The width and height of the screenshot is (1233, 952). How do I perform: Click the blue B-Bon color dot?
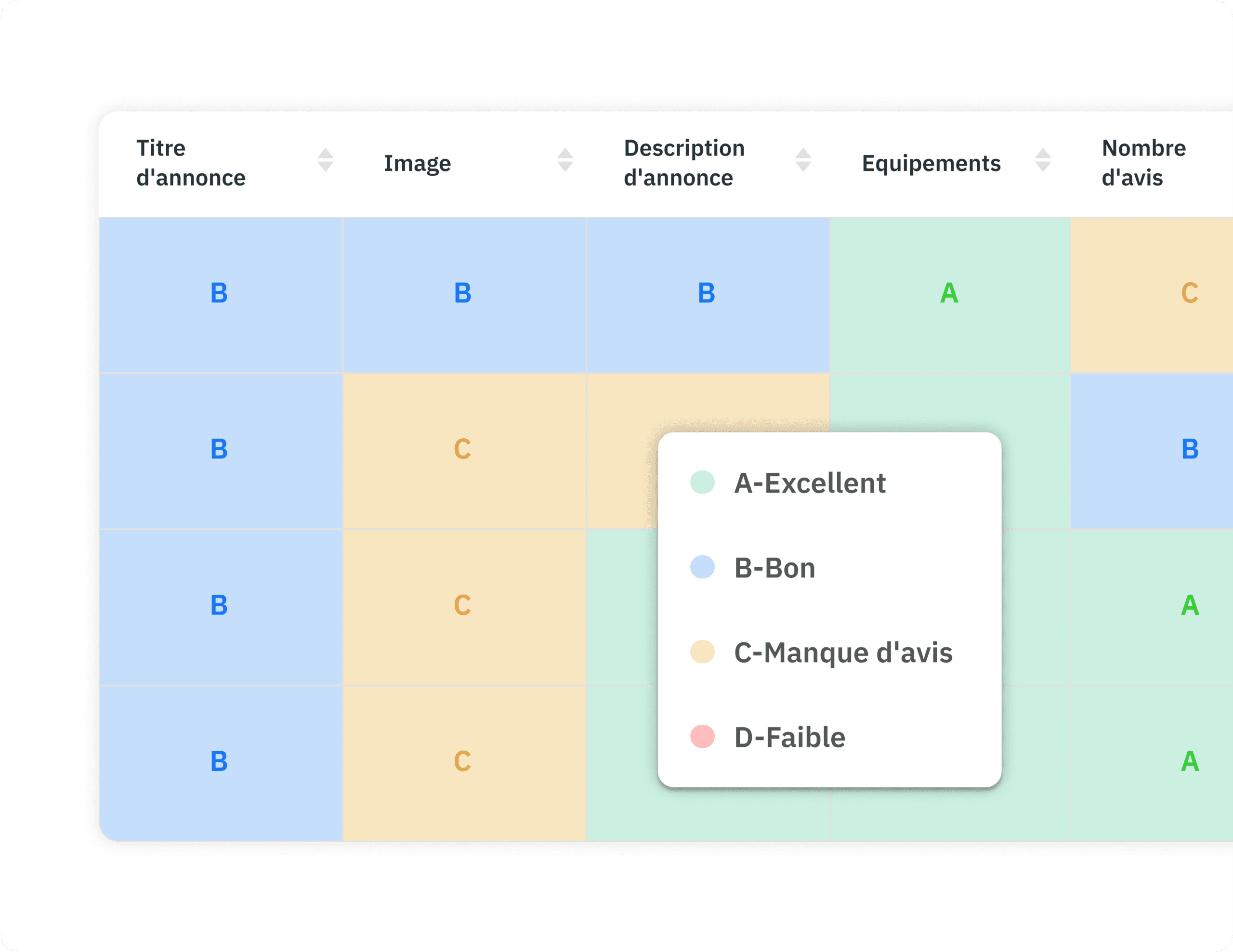(x=702, y=567)
